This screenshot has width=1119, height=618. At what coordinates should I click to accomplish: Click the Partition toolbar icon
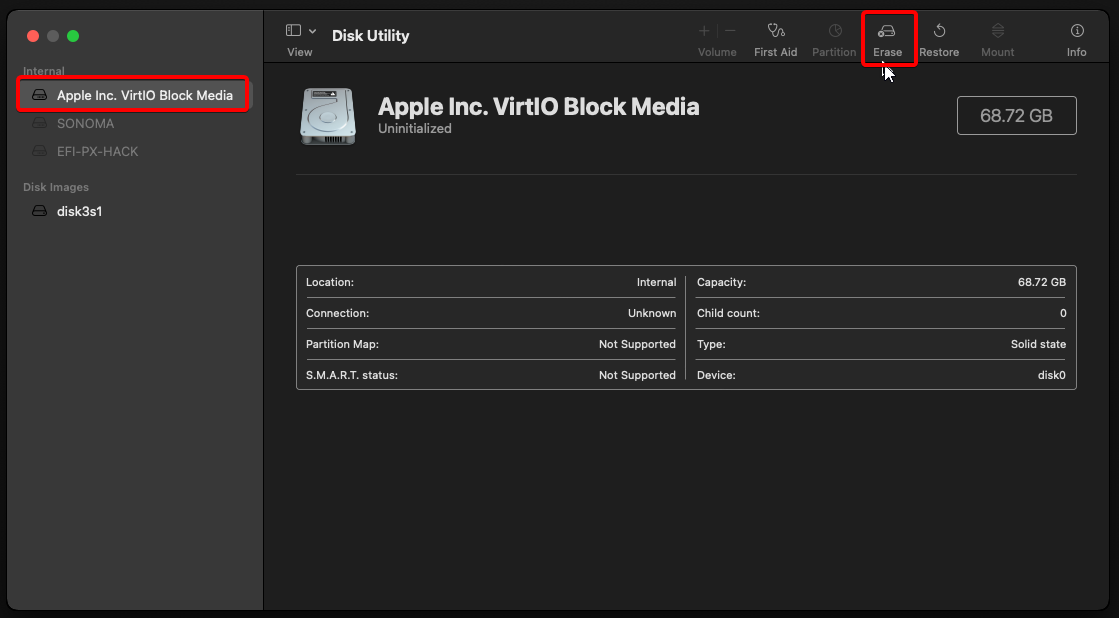click(x=834, y=31)
